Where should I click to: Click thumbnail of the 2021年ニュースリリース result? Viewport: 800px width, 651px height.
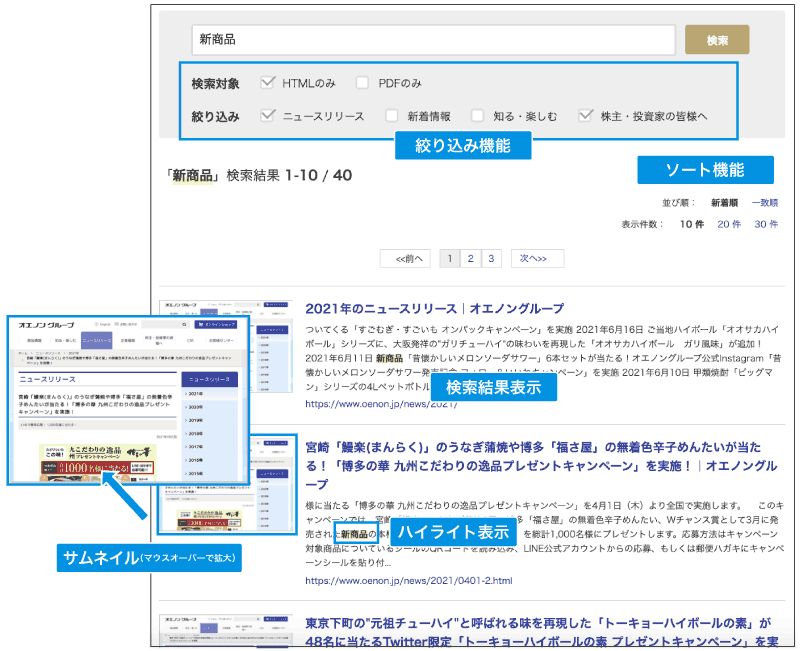[x=273, y=346]
